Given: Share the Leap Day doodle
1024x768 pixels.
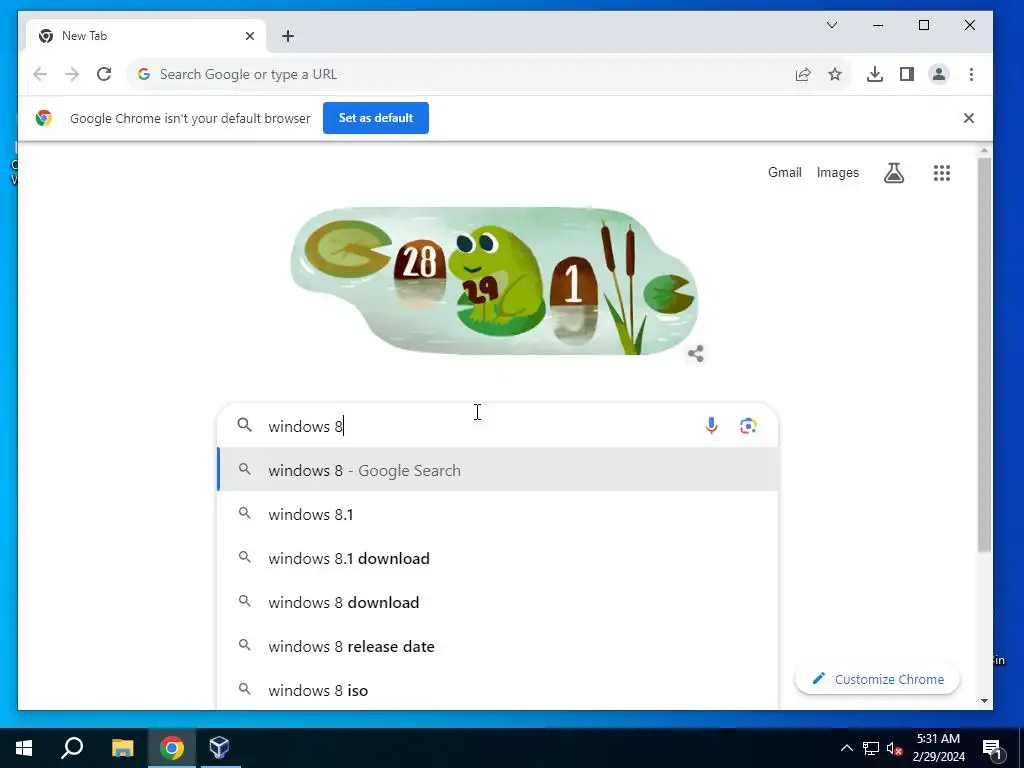Looking at the screenshot, I should [696, 353].
